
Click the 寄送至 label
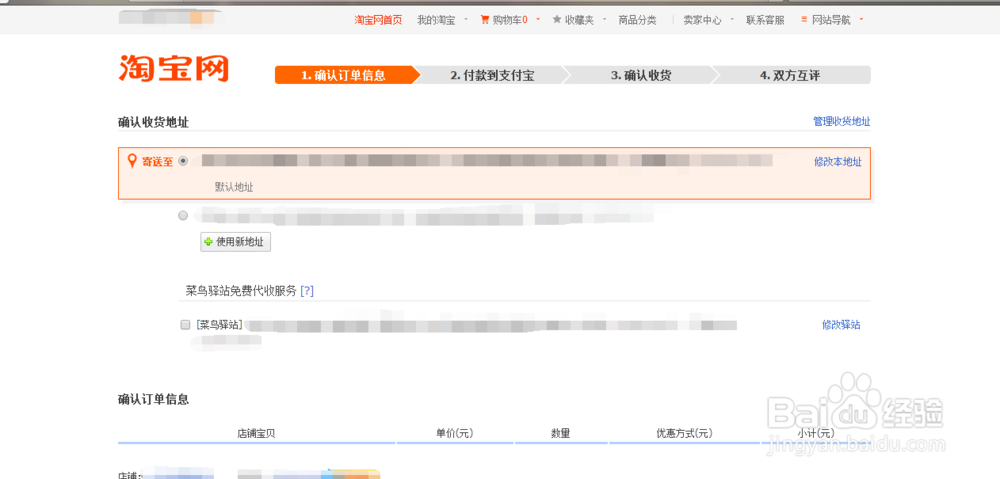(157, 162)
